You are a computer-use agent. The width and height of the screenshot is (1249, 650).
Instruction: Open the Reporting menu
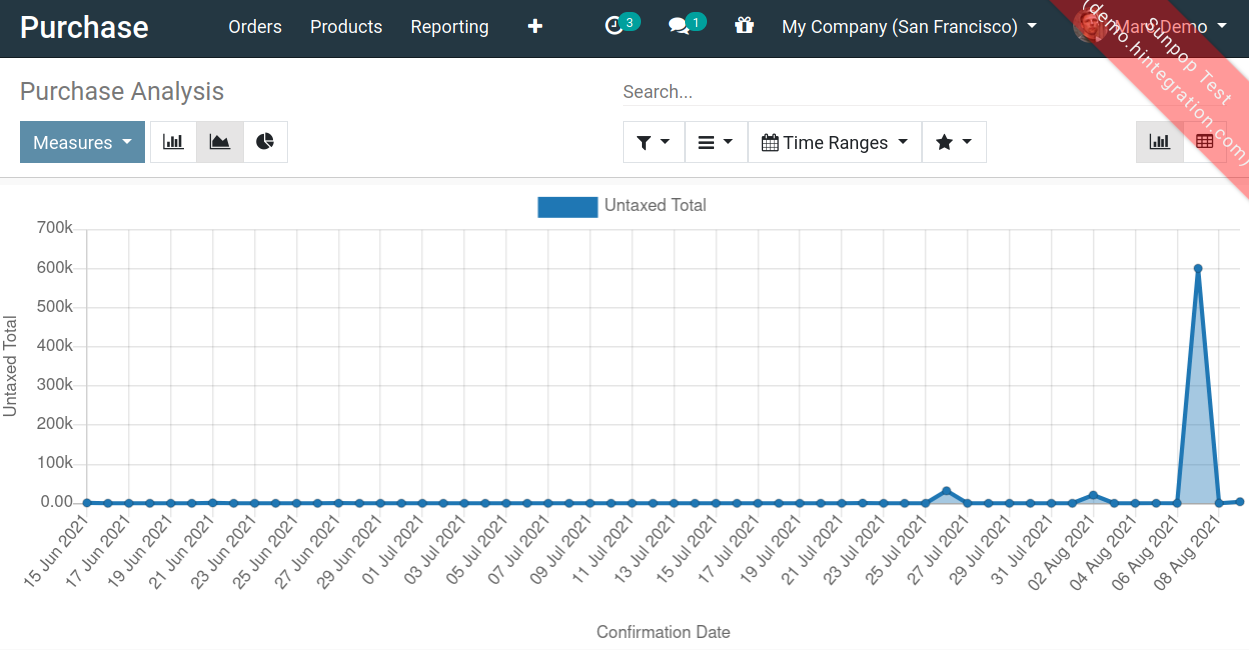tap(450, 27)
